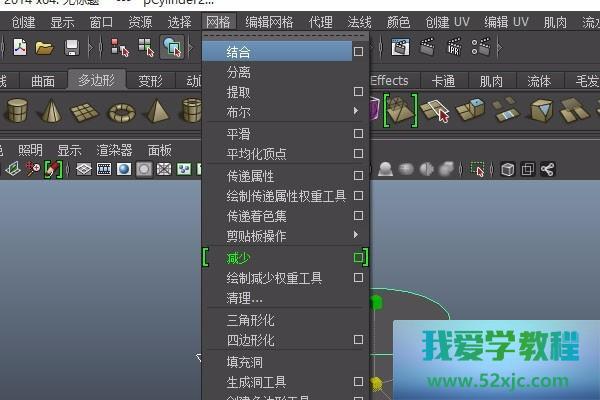Click the render current frame clapperboard icon
Viewport: 600px width, 400px height.
[401, 46]
